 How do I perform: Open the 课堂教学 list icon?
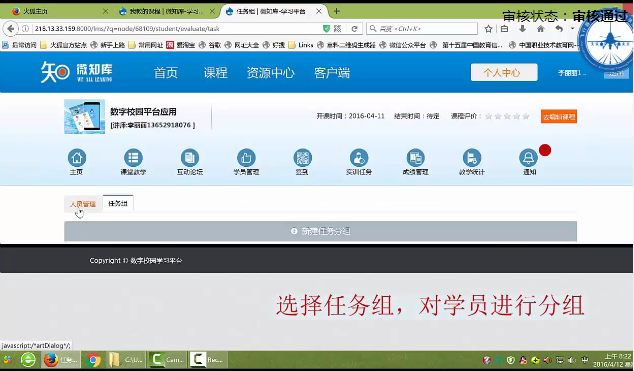click(133, 158)
